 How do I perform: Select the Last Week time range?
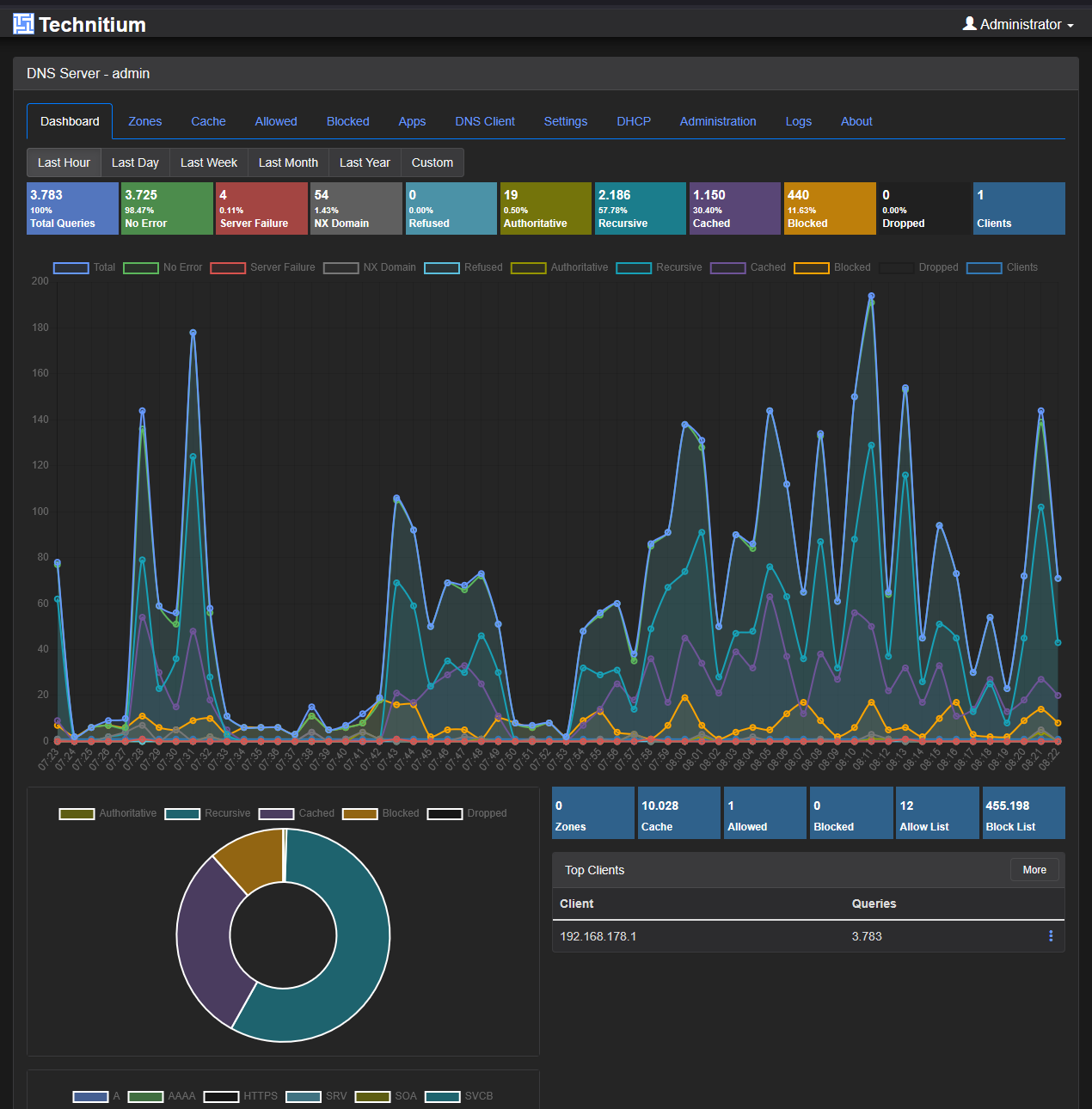[209, 162]
